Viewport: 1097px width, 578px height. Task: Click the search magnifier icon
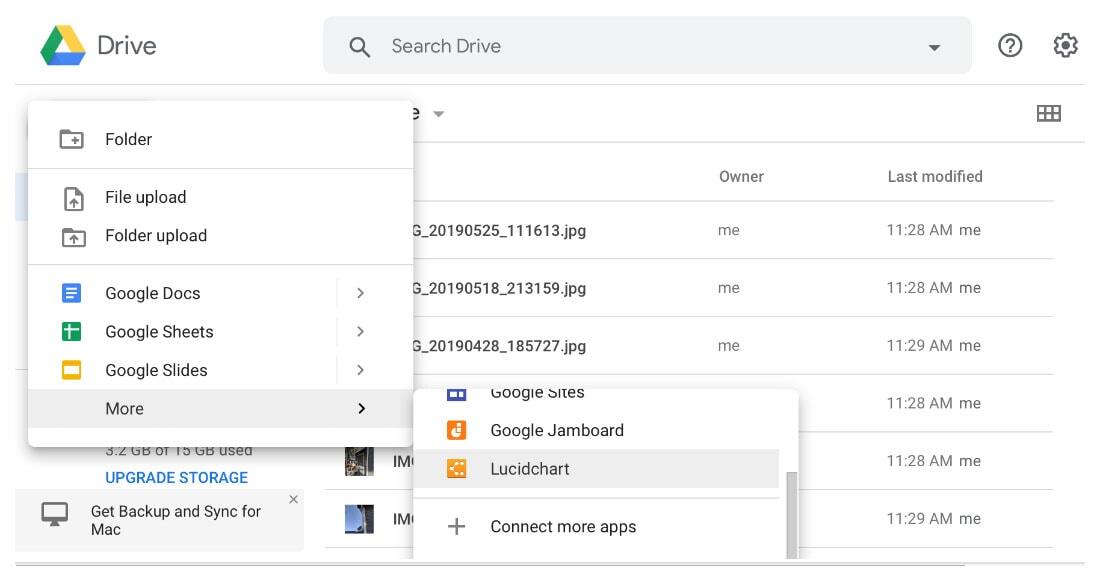(359, 47)
